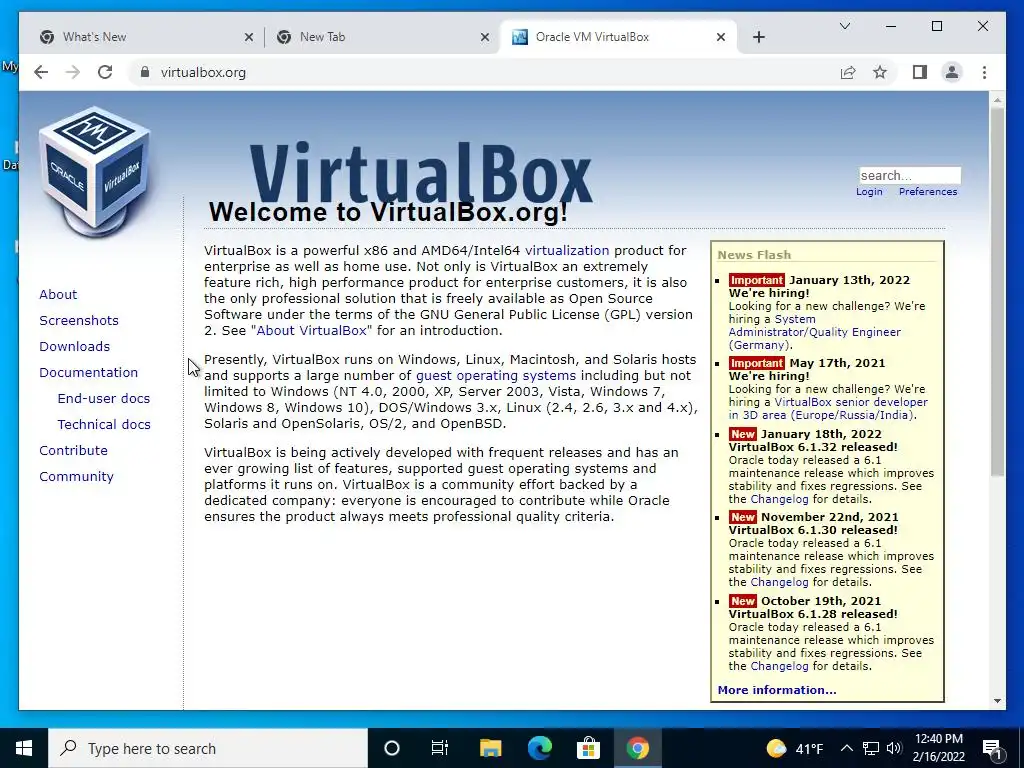Click the Login link
The width and height of the screenshot is (1024, 768).
869,191
